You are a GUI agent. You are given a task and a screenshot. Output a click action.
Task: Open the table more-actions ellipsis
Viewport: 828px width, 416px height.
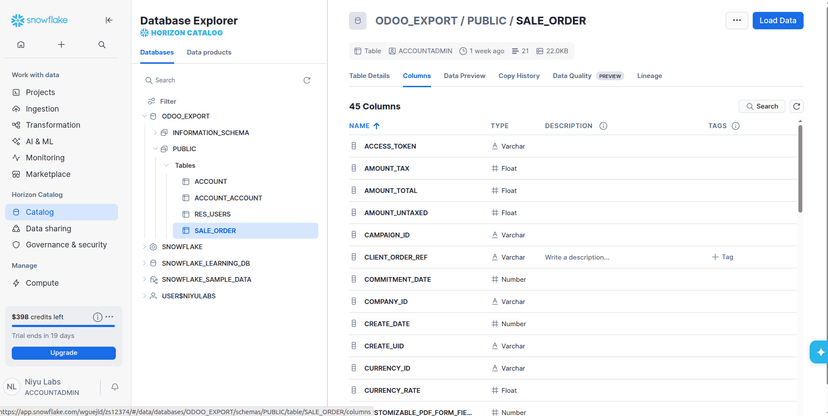pyautogui.click(x=737, y=21)
